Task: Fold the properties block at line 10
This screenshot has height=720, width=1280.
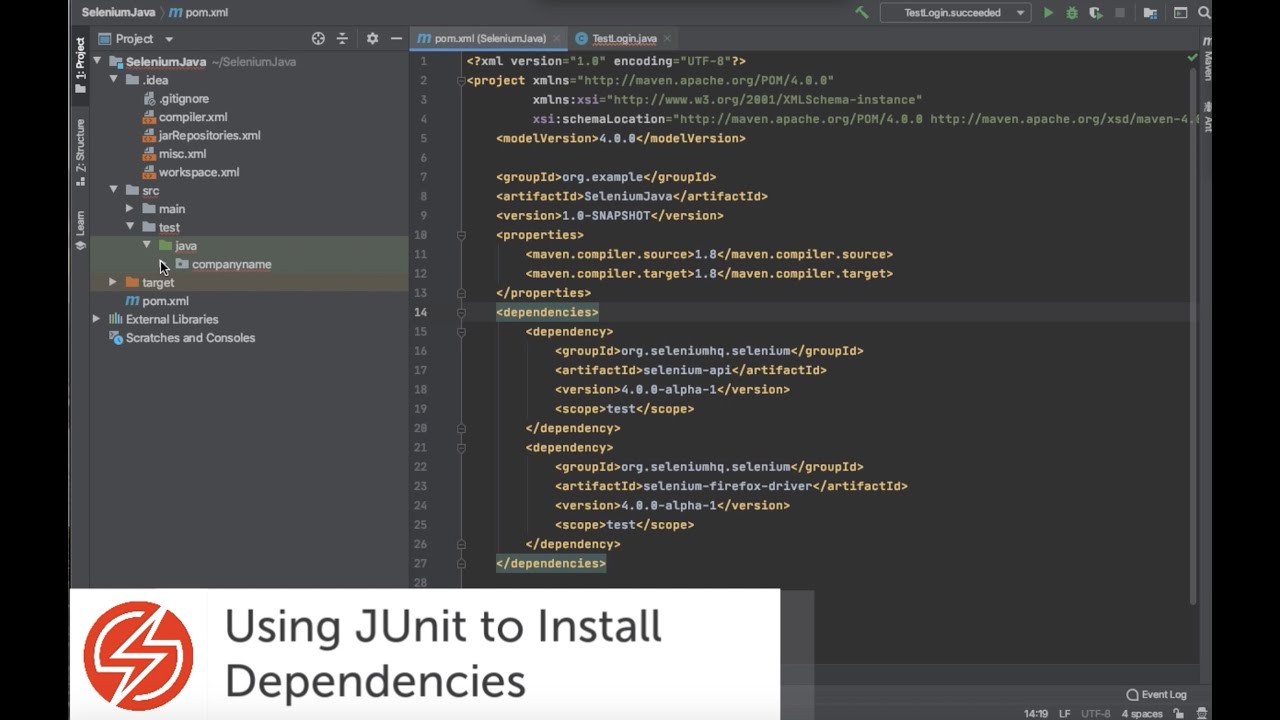Action: (x=461, y=235)
